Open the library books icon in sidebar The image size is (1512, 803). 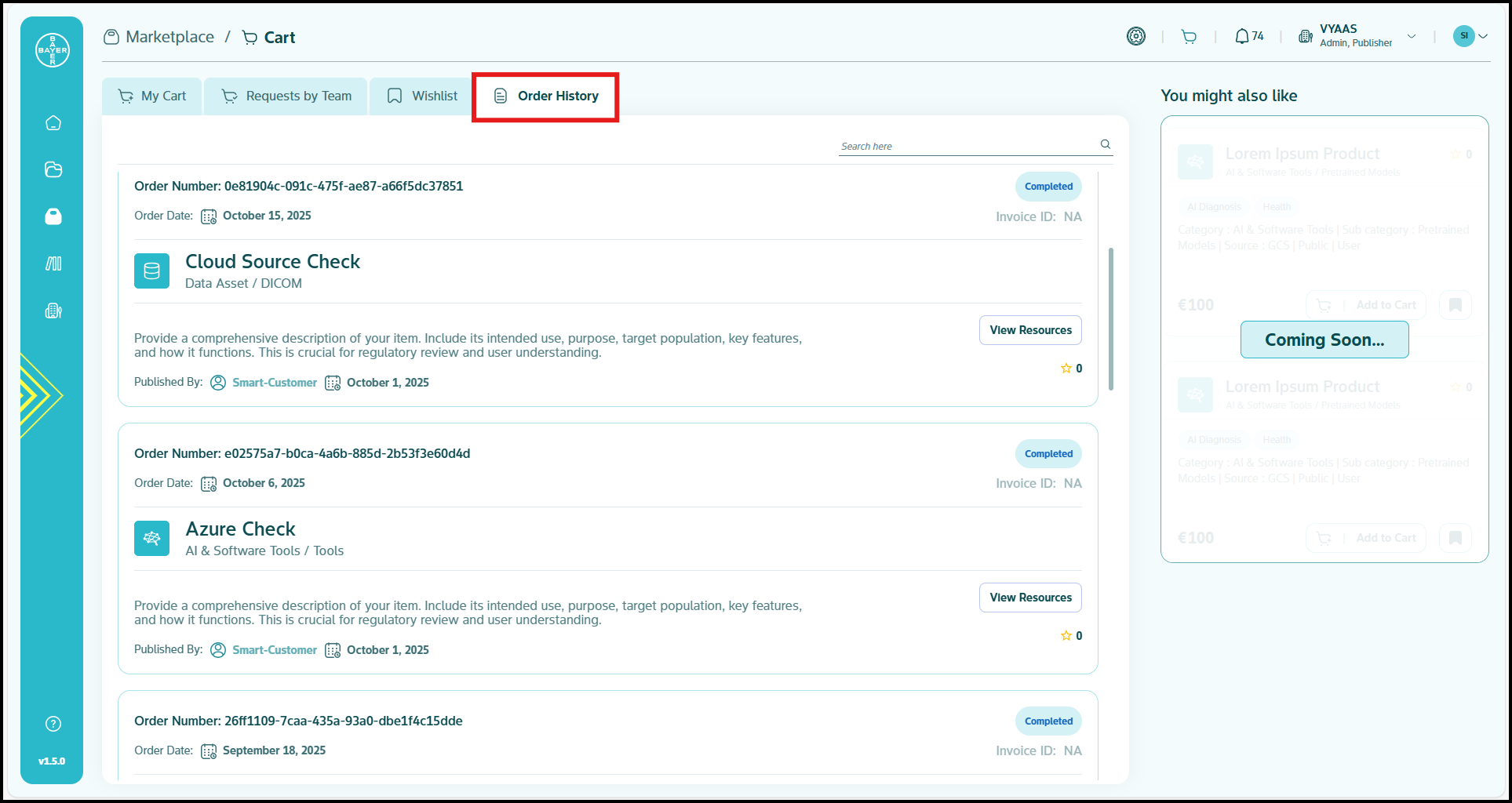(53, 263)
